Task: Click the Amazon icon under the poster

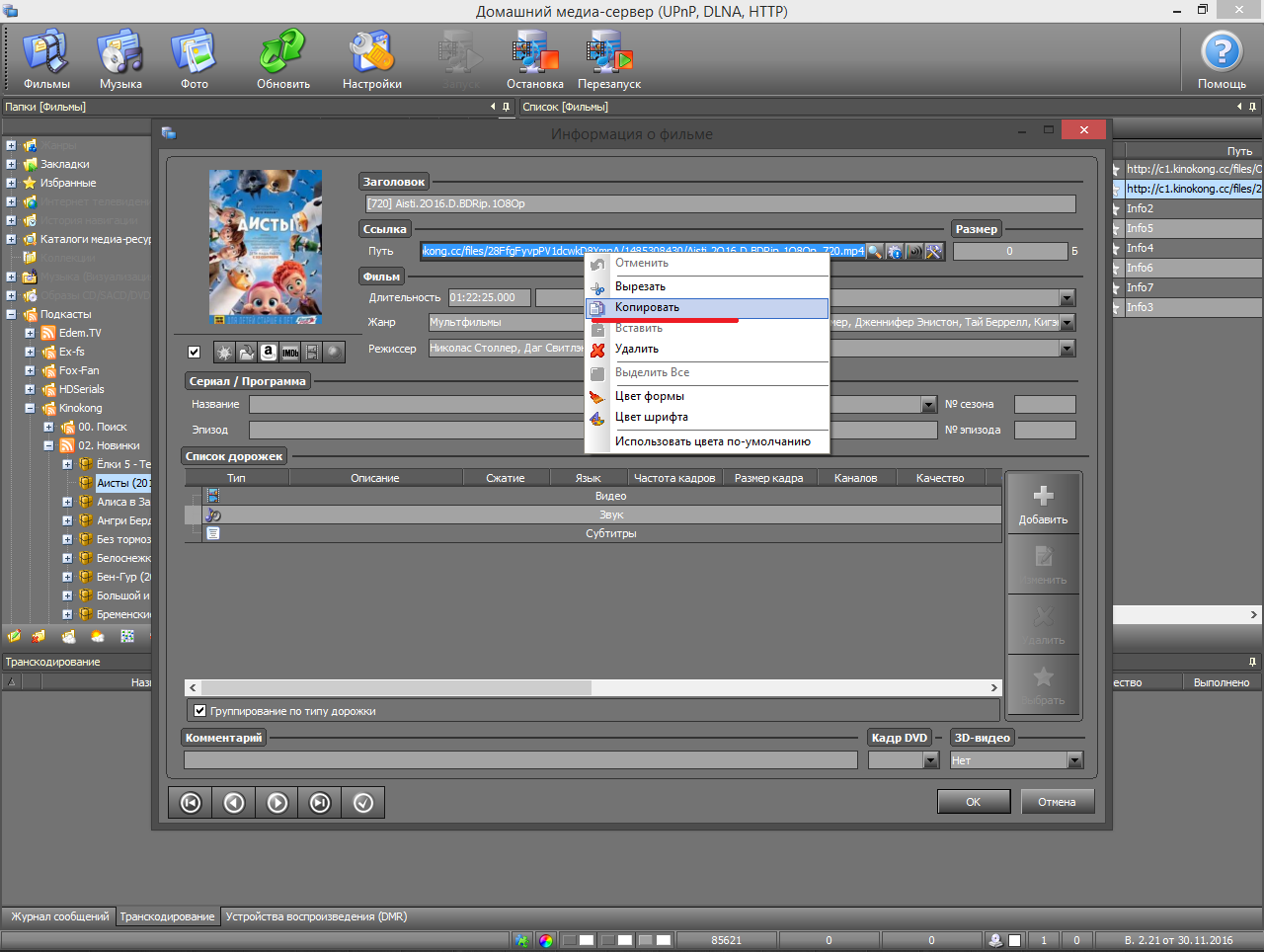Action: tap(268, 353)
